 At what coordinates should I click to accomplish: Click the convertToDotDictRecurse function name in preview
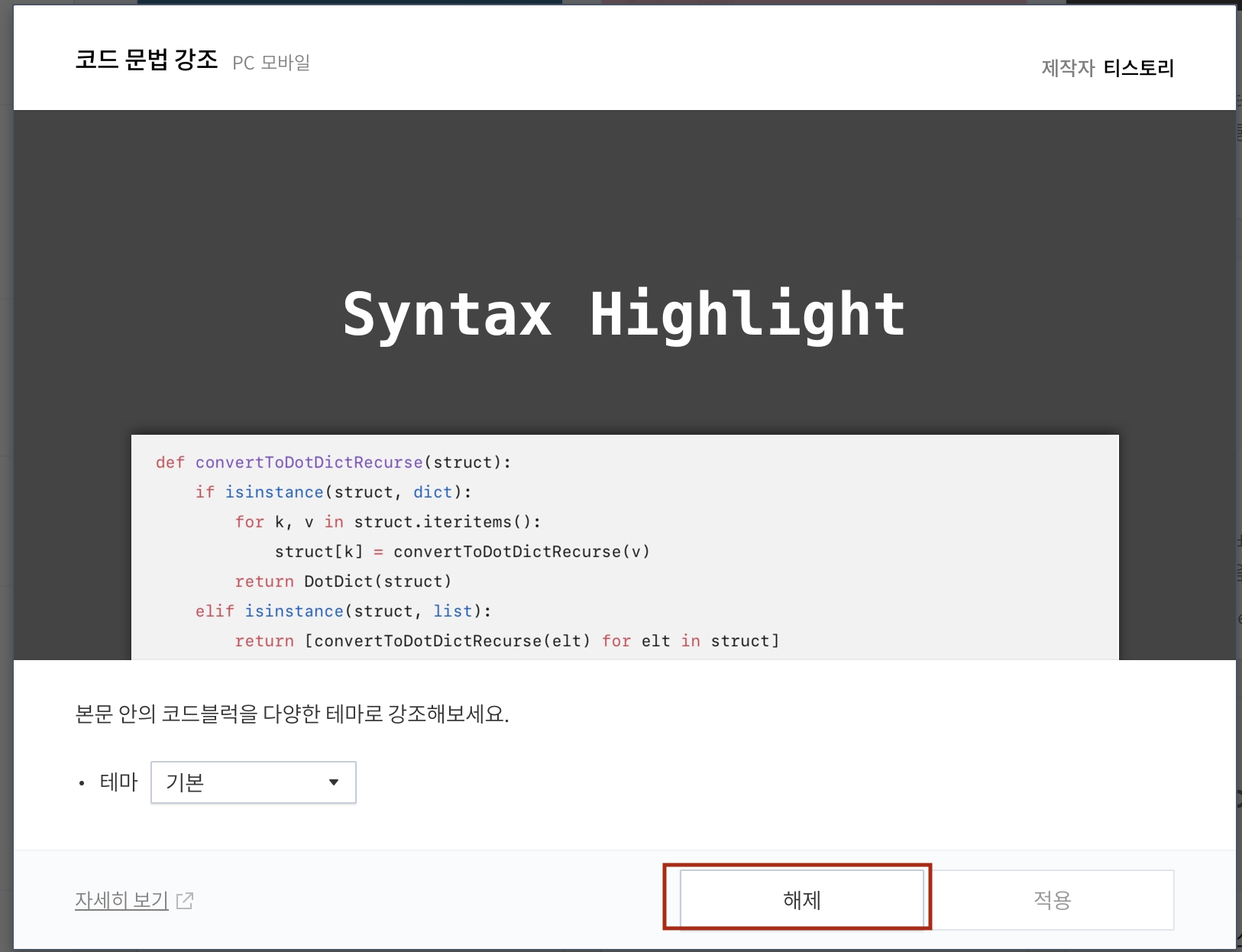pyautogui.click(x=309, y=462)
